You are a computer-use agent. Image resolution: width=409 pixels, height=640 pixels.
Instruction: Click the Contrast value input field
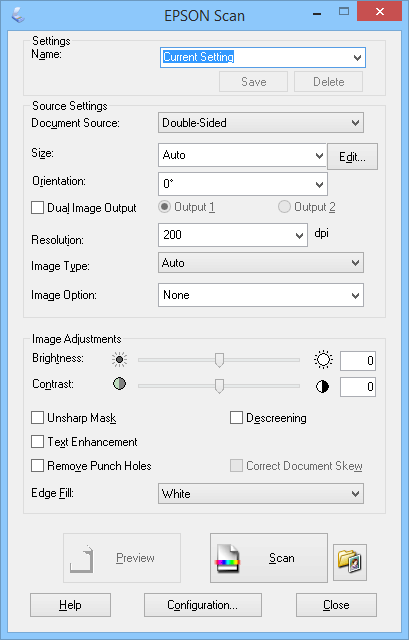(x=358, y=387)
